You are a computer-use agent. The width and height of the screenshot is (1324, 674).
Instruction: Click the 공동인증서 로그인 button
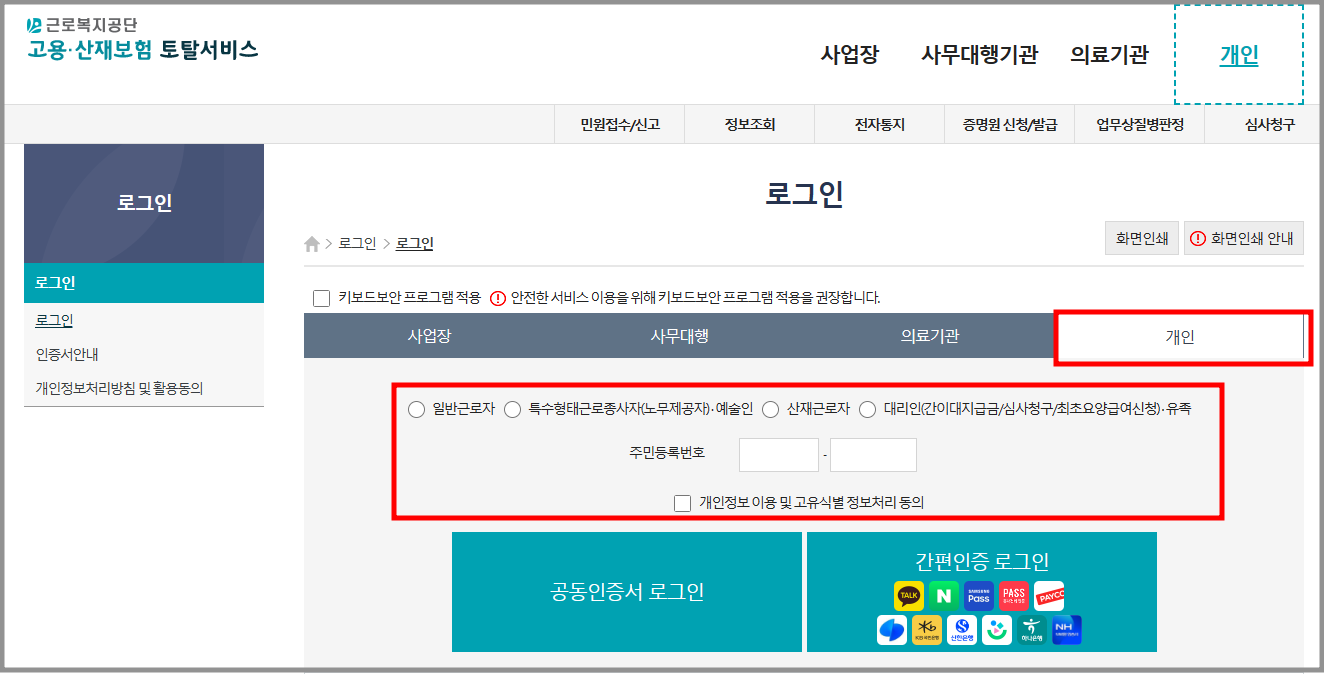pos(627,592)
